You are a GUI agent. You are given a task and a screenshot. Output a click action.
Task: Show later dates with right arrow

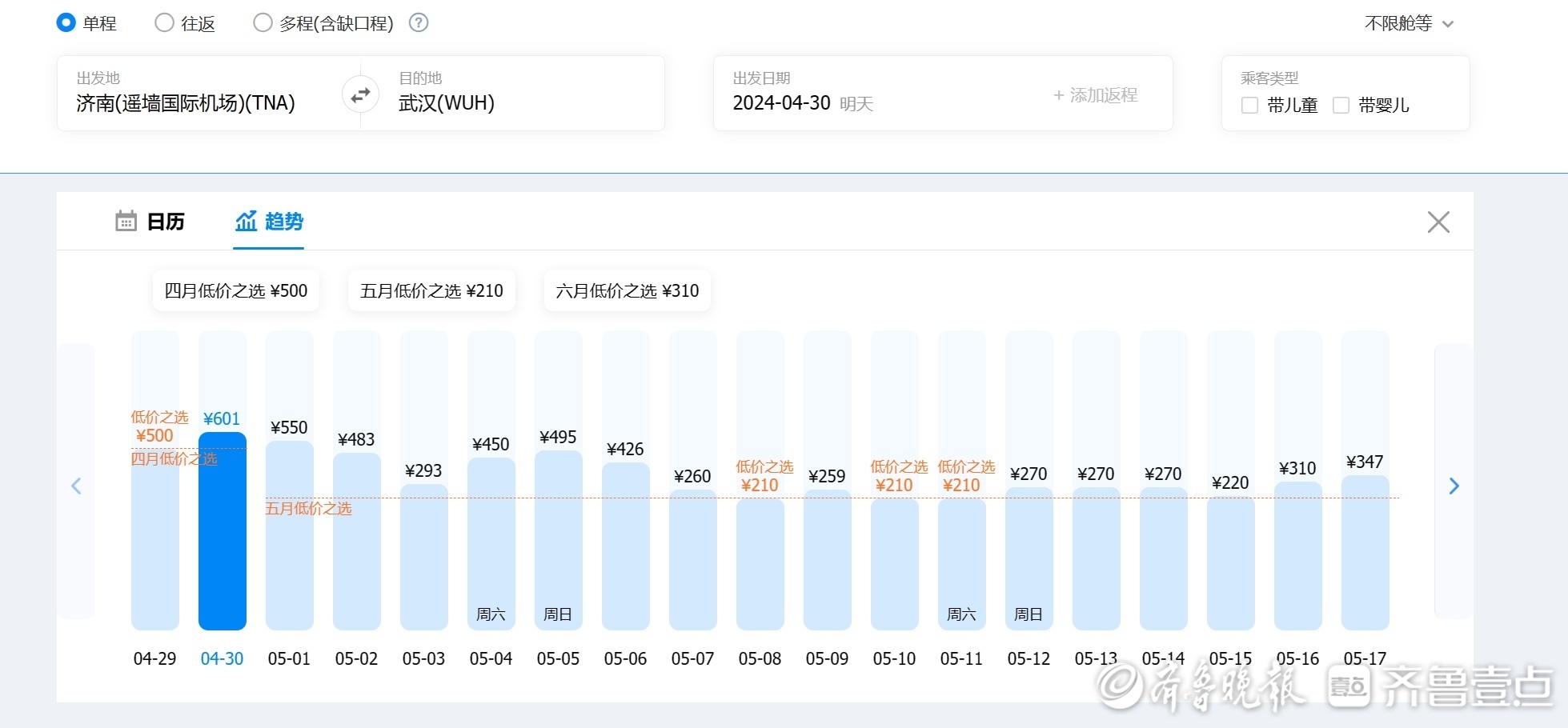1454,486
